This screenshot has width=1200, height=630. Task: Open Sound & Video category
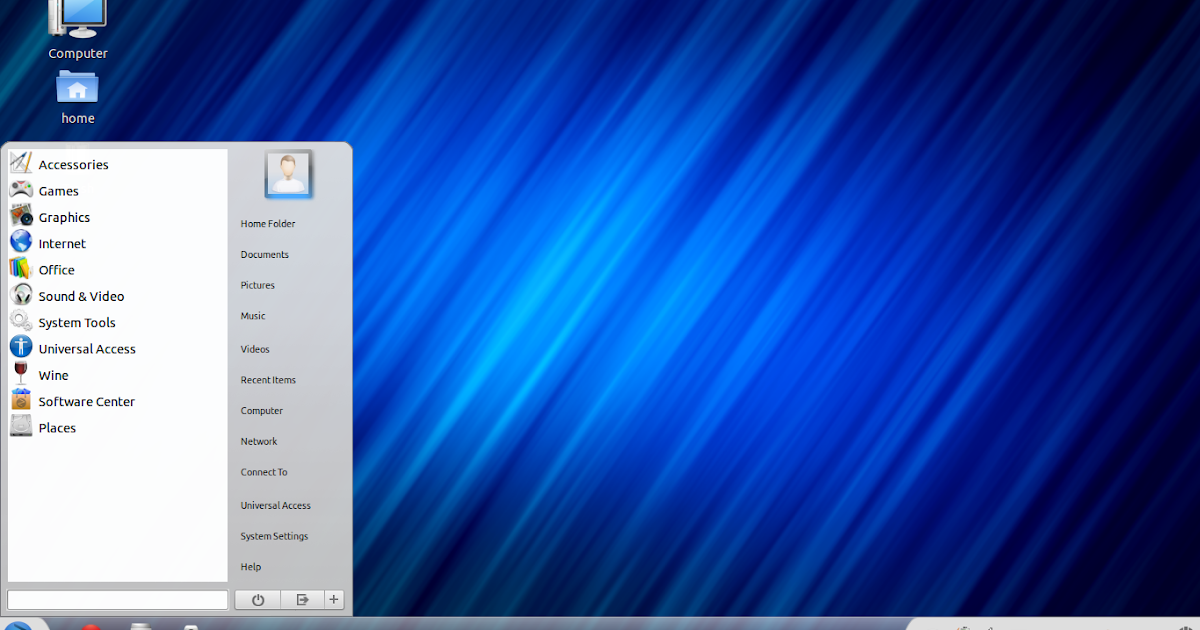click(x=81, y=297)
